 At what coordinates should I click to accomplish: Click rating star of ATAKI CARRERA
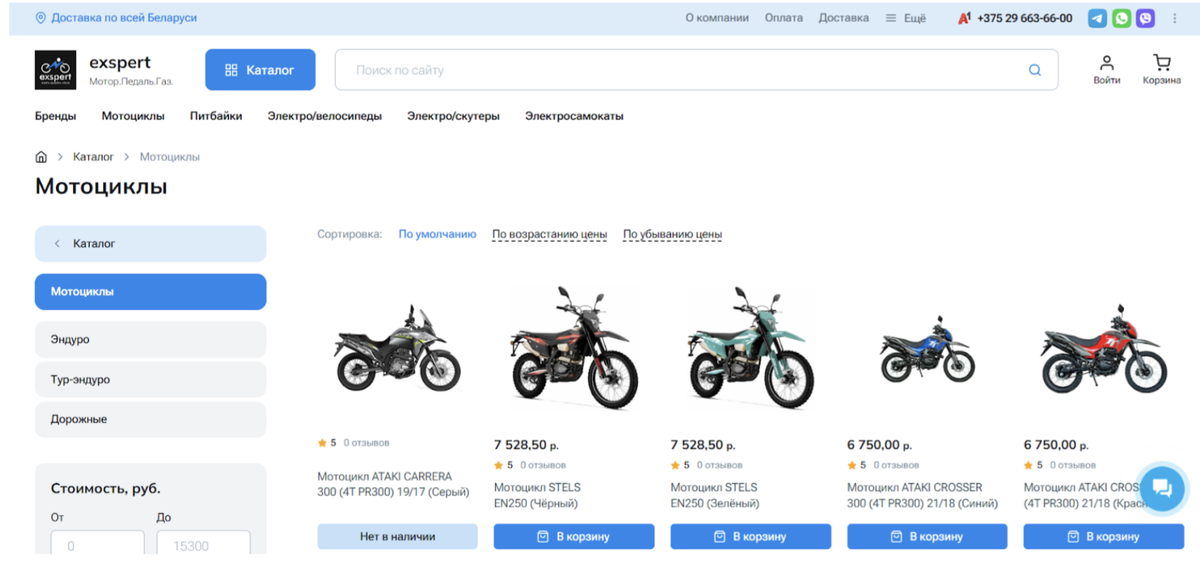click(x=322, y=442)
